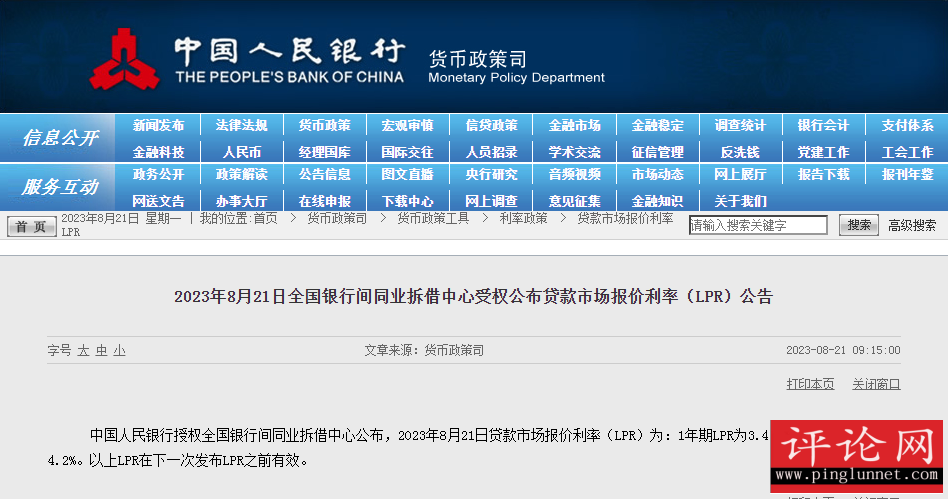Viewport: 948px width, 499px height.
Task: Select 音频视频 navigation link
Action: [574, 174]
